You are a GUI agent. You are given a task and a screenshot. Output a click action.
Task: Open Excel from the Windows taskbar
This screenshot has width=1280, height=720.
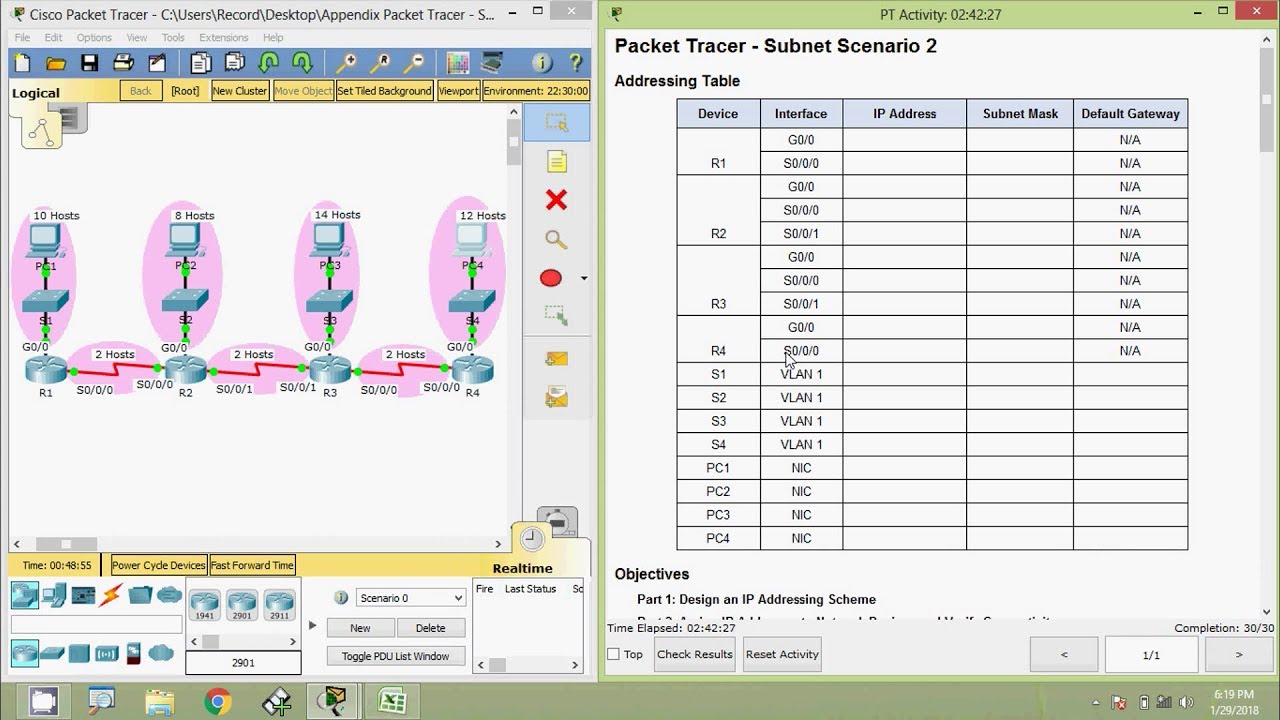coord(392,701)
